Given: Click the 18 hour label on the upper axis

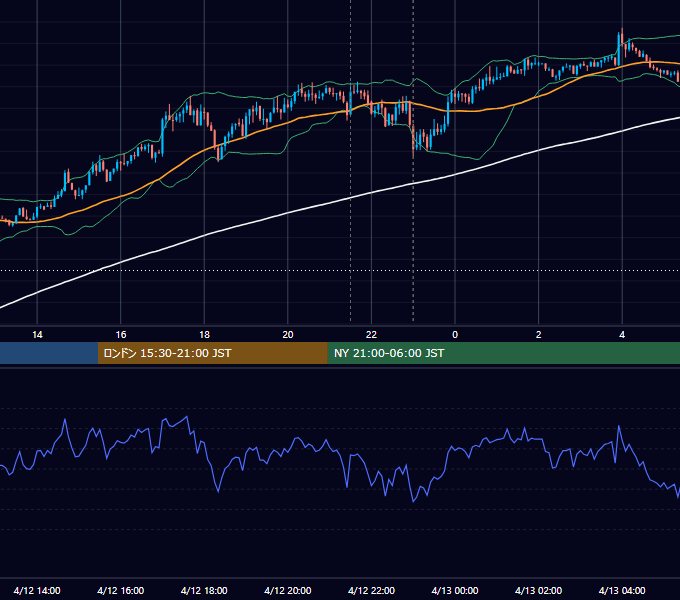Looking at the screenshot, I should click(204, 335).
